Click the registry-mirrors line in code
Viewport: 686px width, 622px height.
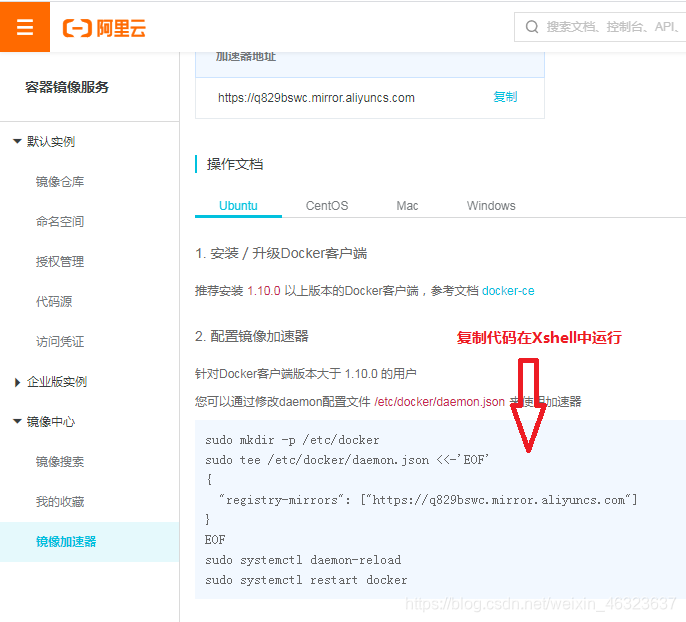(428, 500)
